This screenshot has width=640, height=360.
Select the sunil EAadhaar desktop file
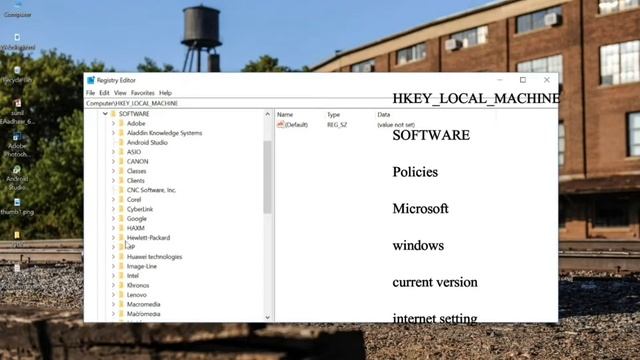click(17, 111)
